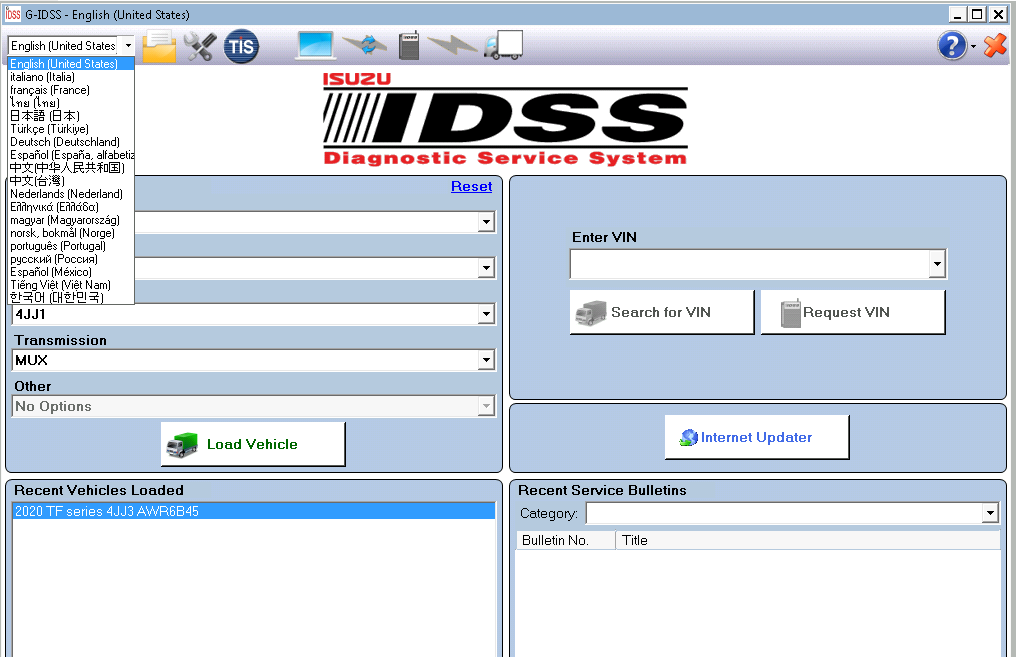This screenshot has width=1018, height=657.
Task: Click the lightning bolt reflash icon
Action: coord(453,45)
